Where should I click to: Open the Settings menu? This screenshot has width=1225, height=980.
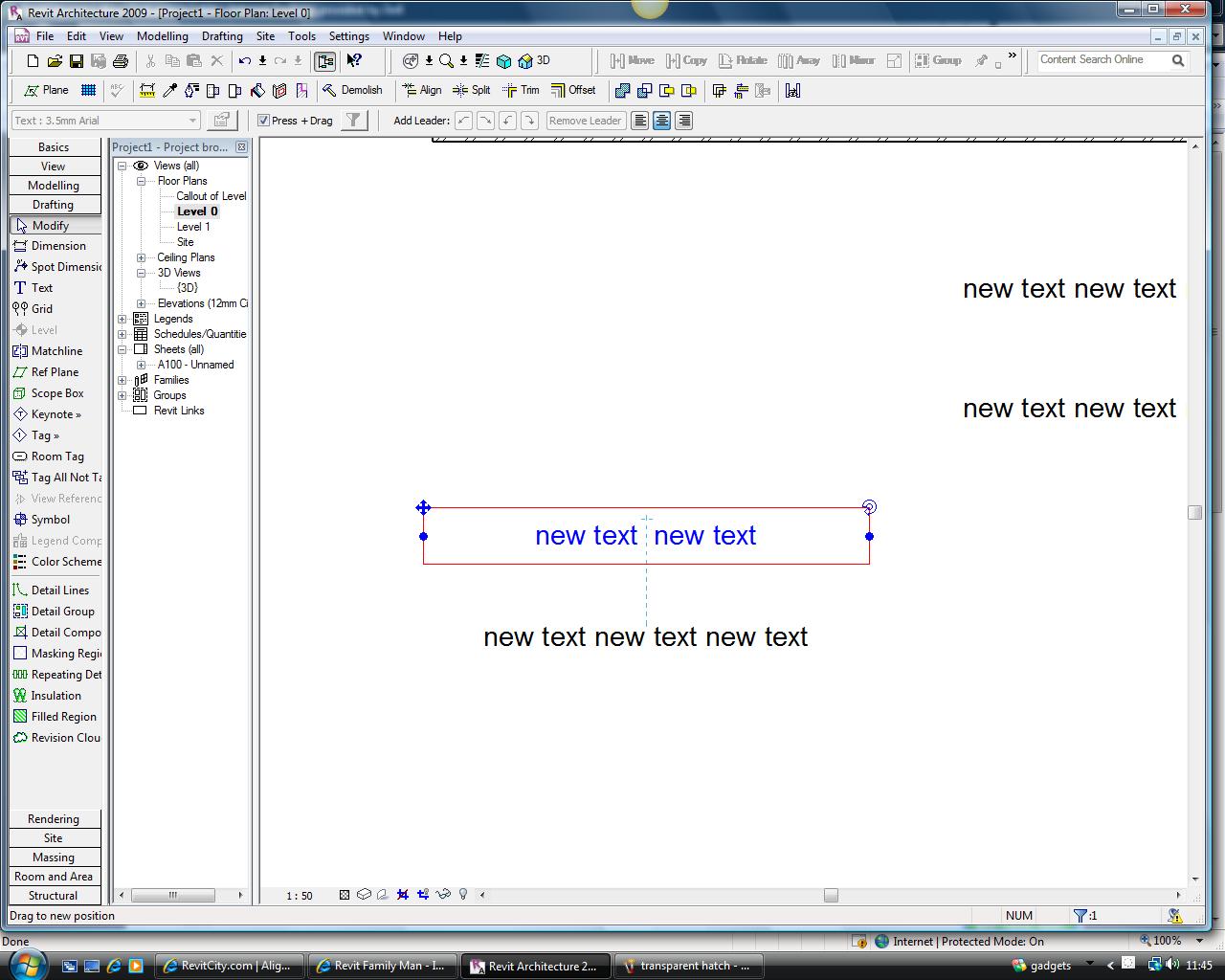pyautogui.click(x=349, y=36)
